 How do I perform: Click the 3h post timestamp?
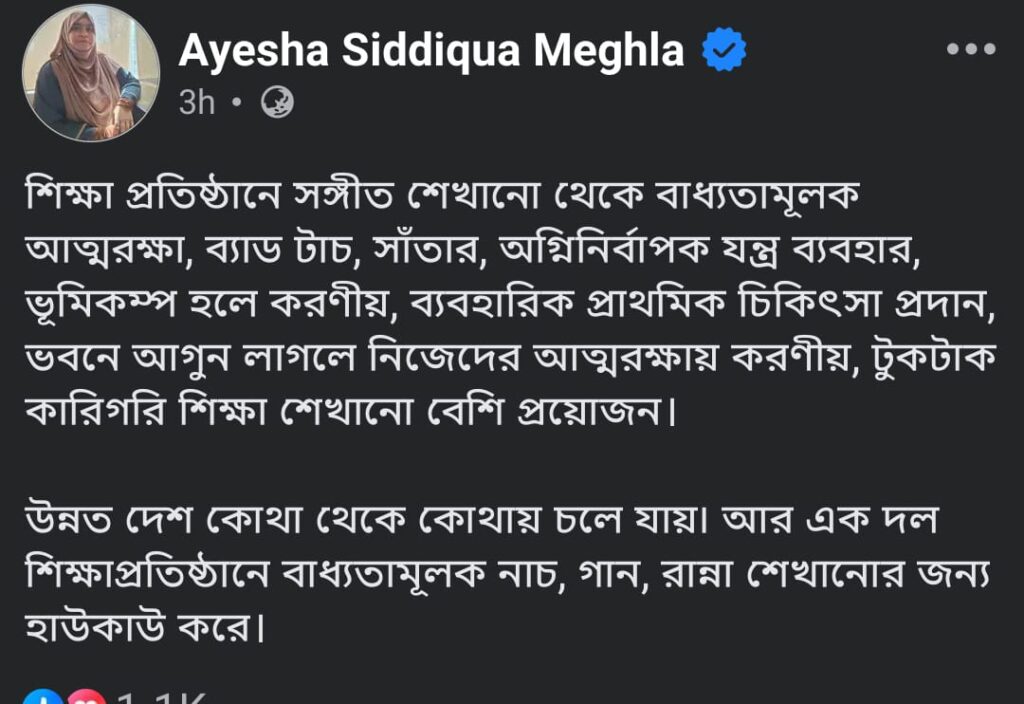click(x=197, y=102)
